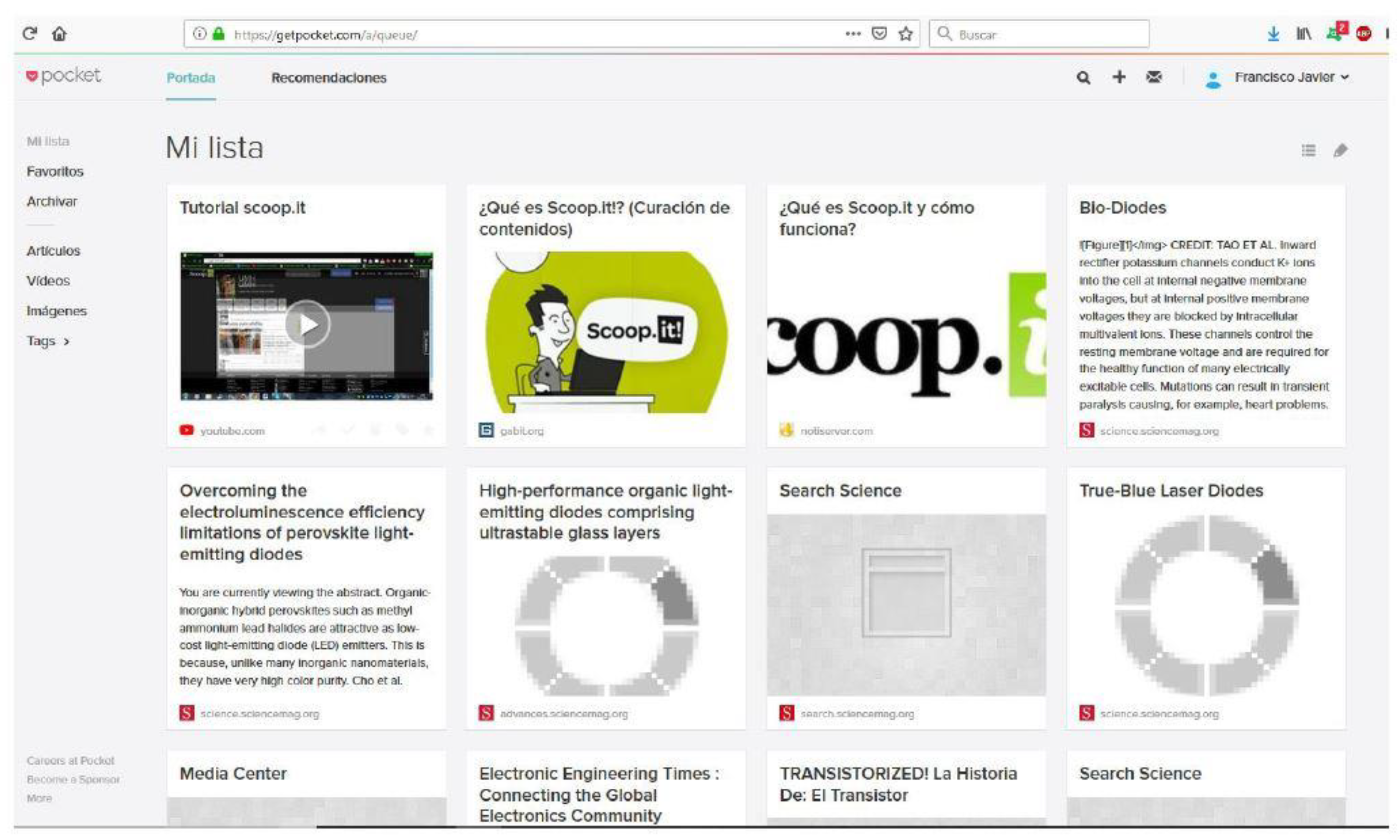
Task: Select the Portada tab
Action: [191, 78]
